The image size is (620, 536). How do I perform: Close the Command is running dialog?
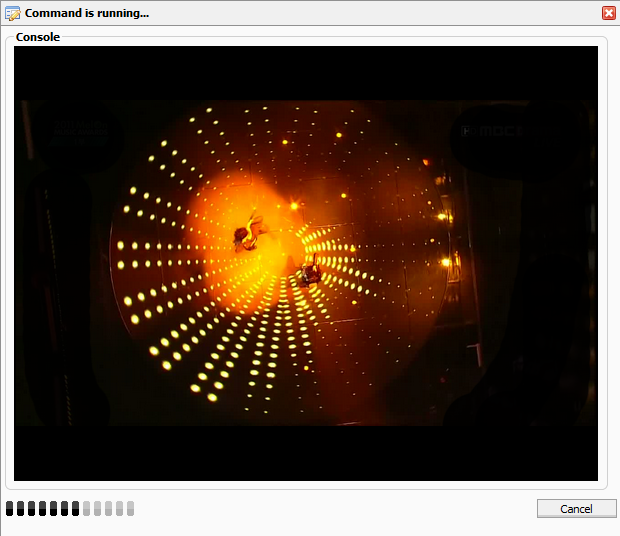pyautogui.click(x=608, y=13)
